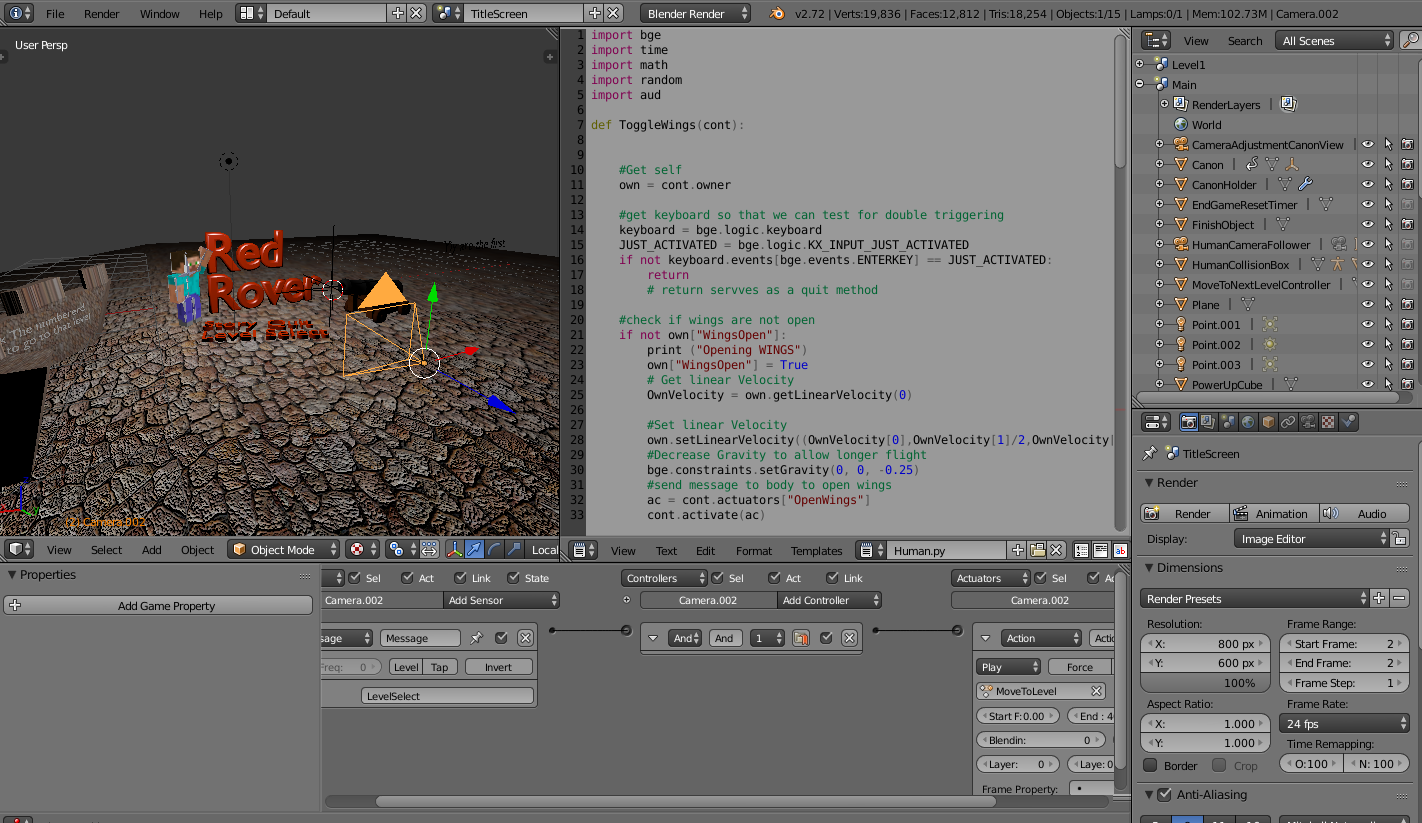Open the File menu
1422x823 pixels.
[x=55, y=14]
